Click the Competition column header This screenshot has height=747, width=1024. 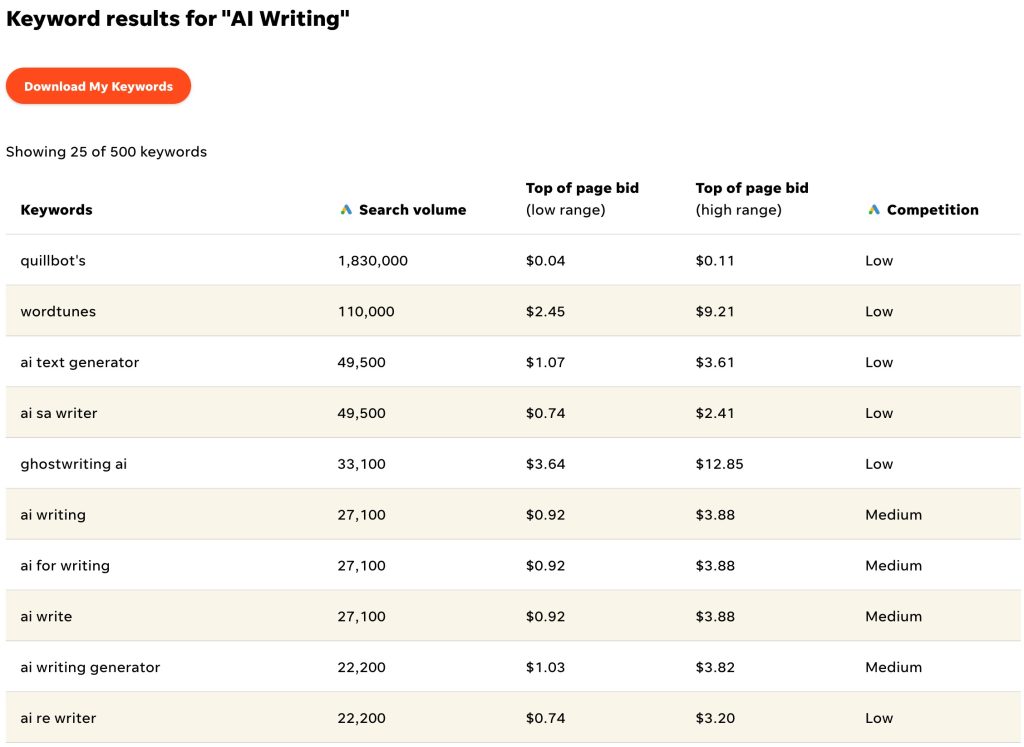932,210
